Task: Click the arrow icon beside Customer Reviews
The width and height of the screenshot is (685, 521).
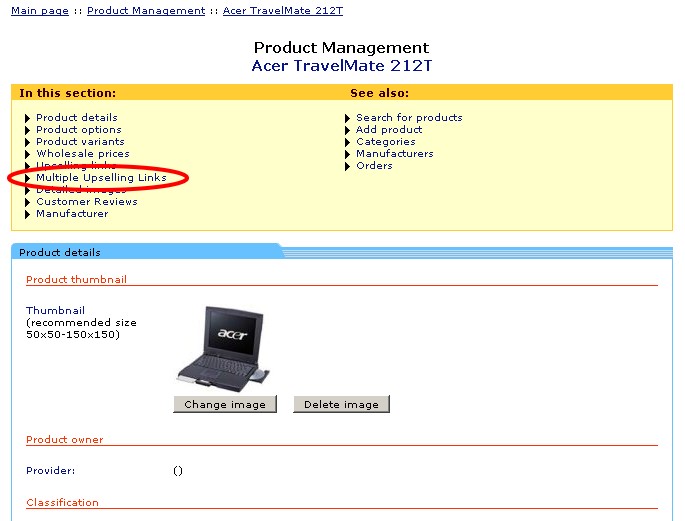Action: 28,202
